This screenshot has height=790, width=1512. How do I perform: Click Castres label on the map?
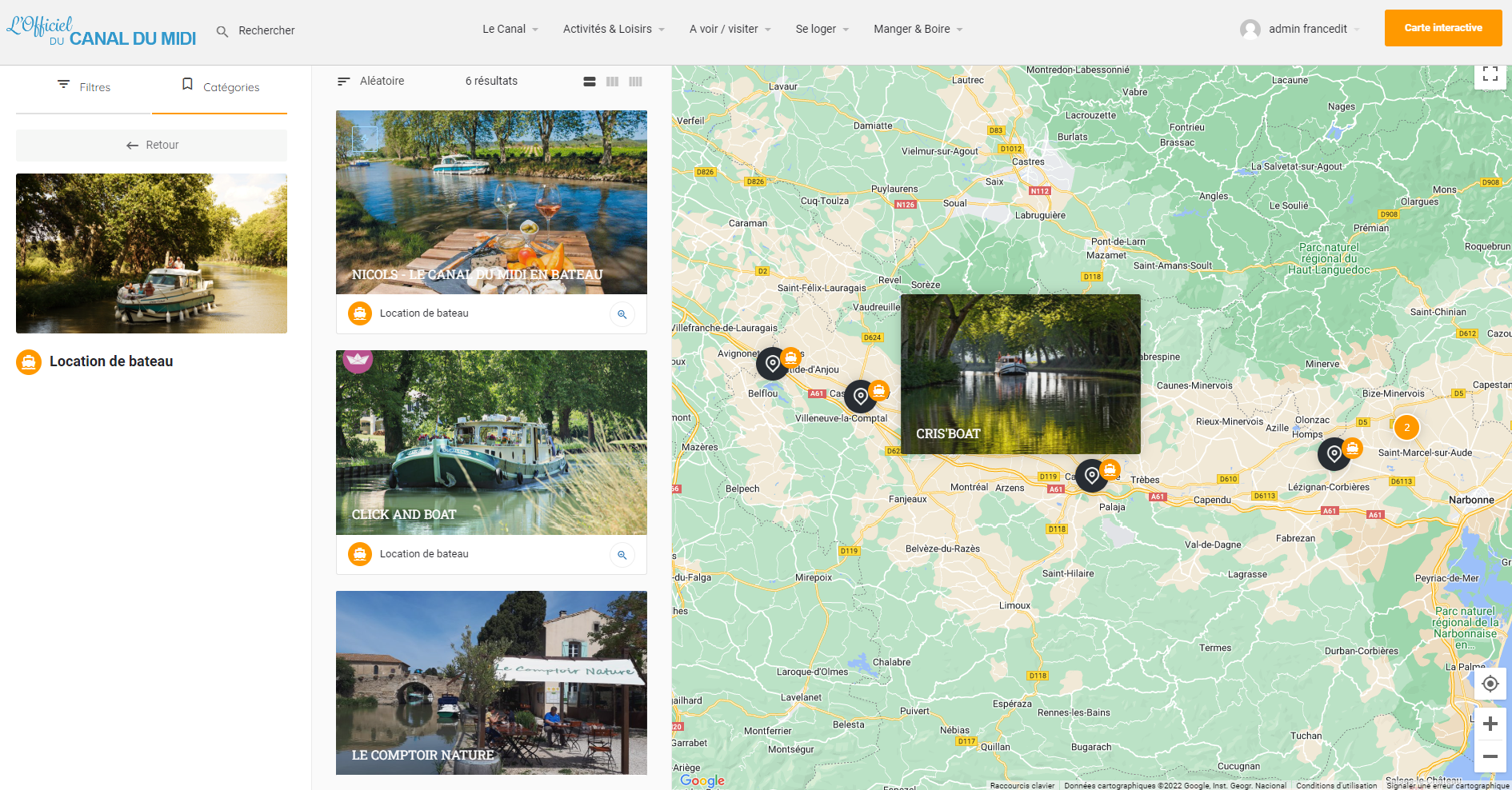point(1028,162)
